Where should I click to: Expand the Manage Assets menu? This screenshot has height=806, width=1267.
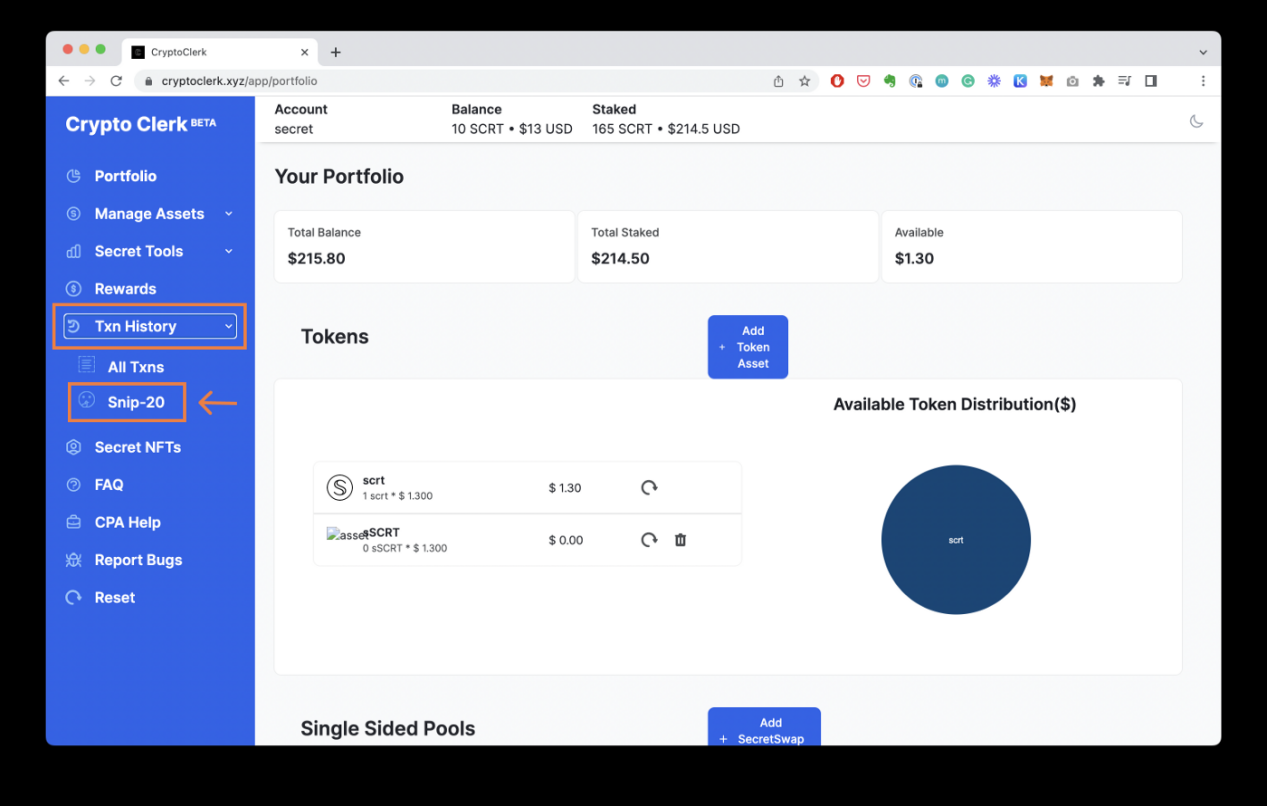[x=148, y=213]
